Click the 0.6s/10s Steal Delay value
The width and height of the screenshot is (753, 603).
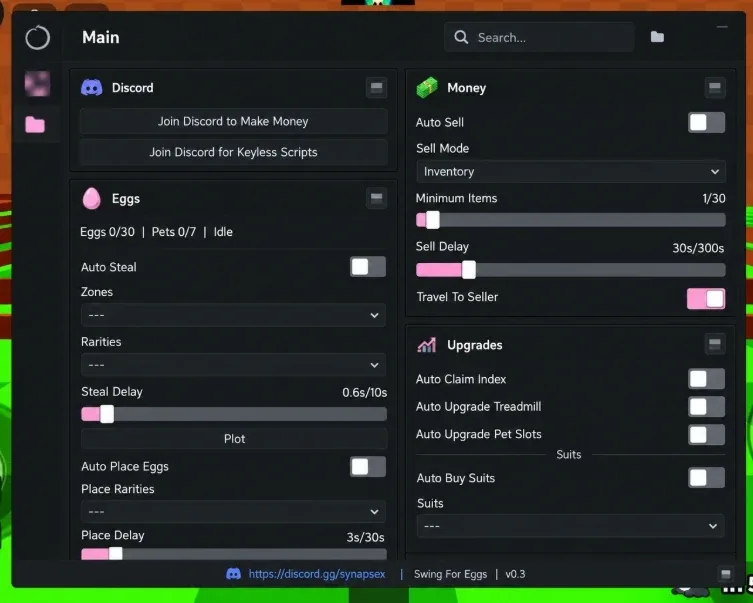coord(364,393)
